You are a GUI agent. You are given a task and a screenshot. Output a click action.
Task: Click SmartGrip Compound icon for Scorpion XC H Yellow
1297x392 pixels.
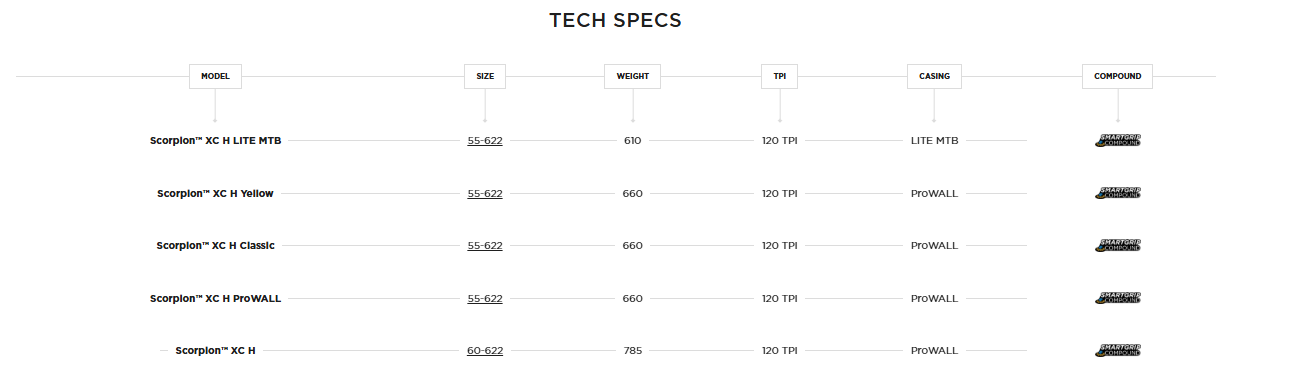click(1117, 193)
